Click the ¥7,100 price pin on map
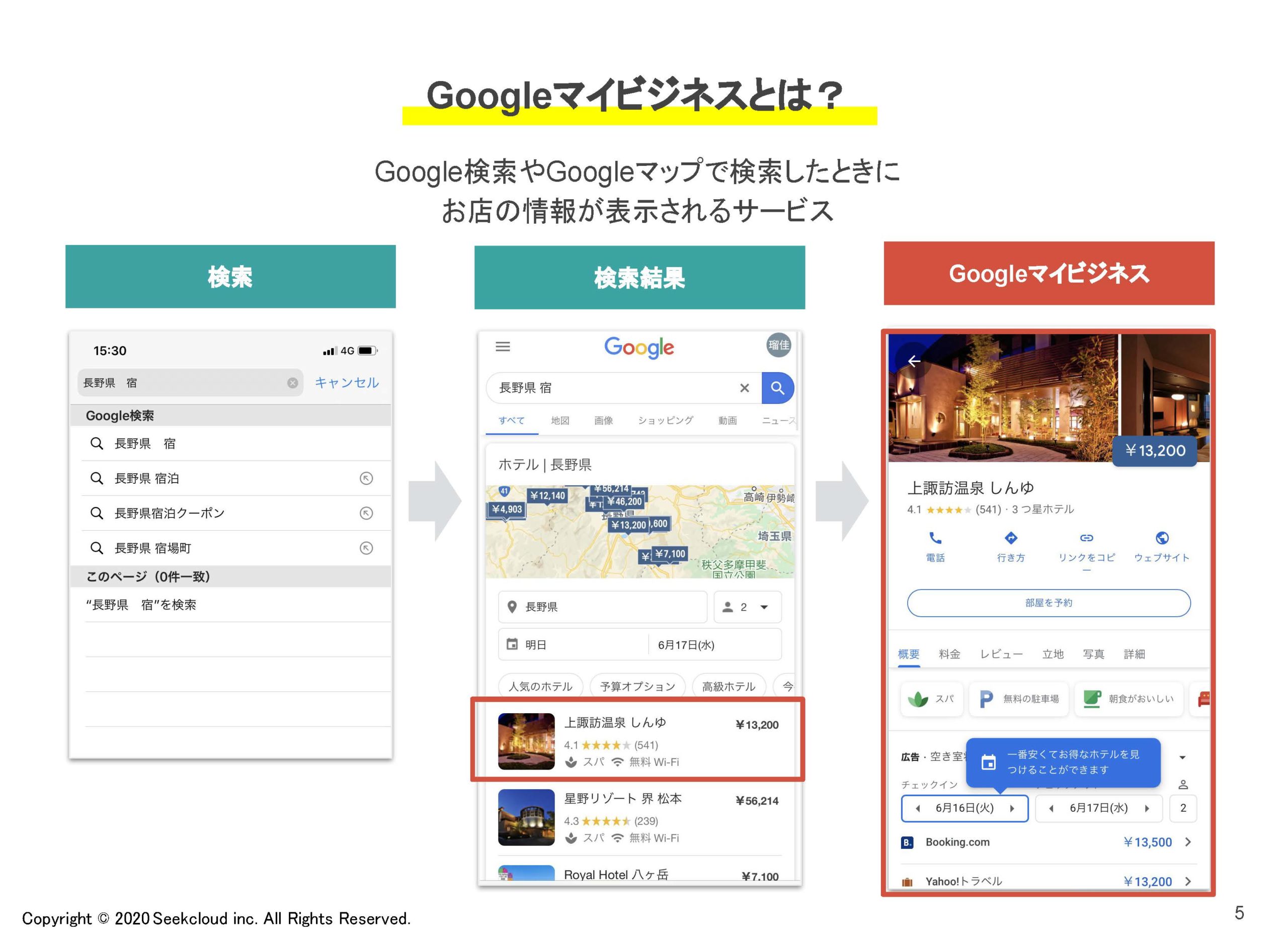 click(670, 554)
